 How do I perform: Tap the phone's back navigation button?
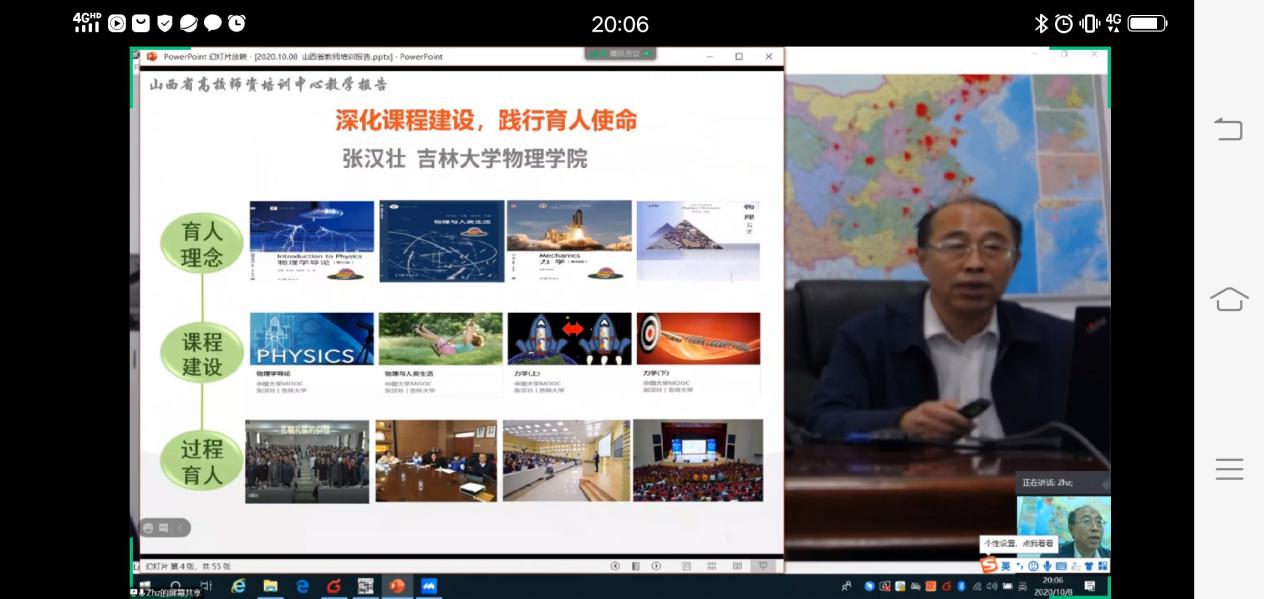pyautogui.click(x=1229, y=129)
